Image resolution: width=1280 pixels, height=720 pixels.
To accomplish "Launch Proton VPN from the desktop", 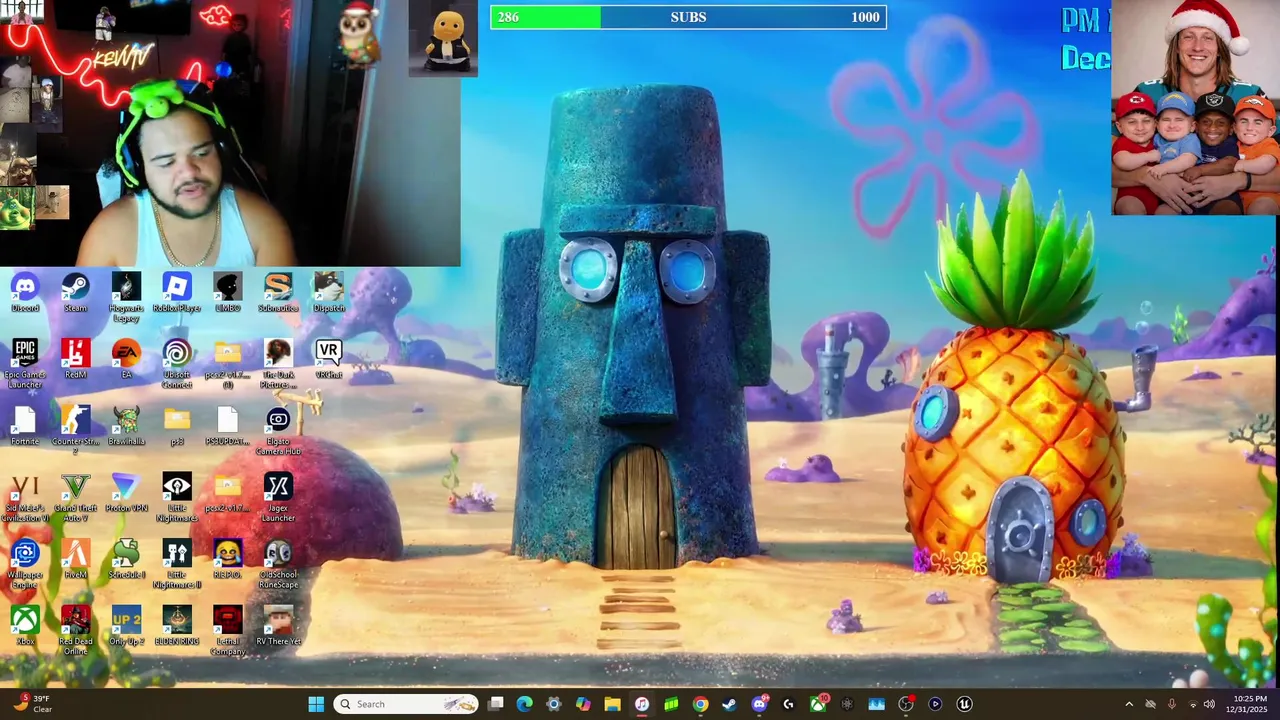I will [x=126, y=492].
